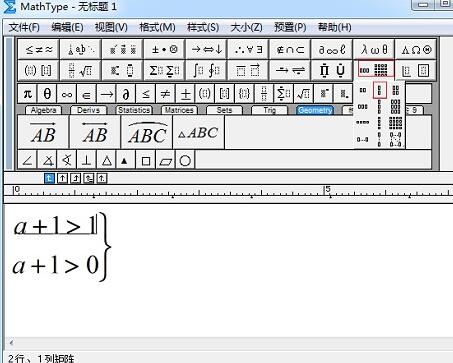Open the 视图(V) menu

coord(111,27)
